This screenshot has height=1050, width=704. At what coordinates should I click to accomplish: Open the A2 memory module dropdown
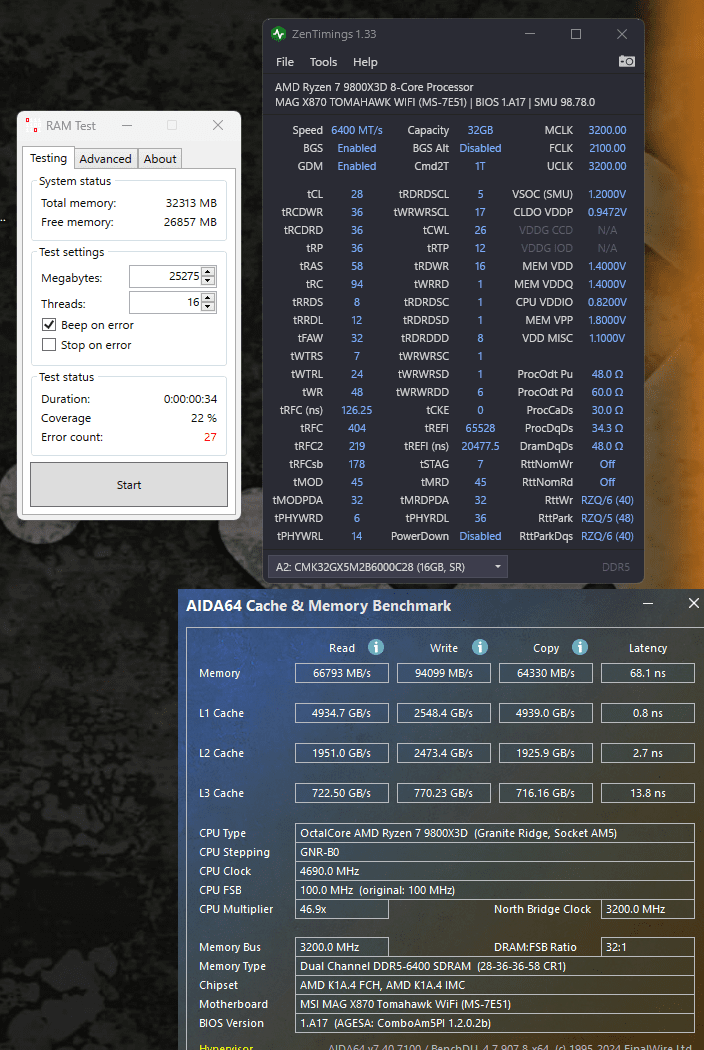click(x=388, y=567)
